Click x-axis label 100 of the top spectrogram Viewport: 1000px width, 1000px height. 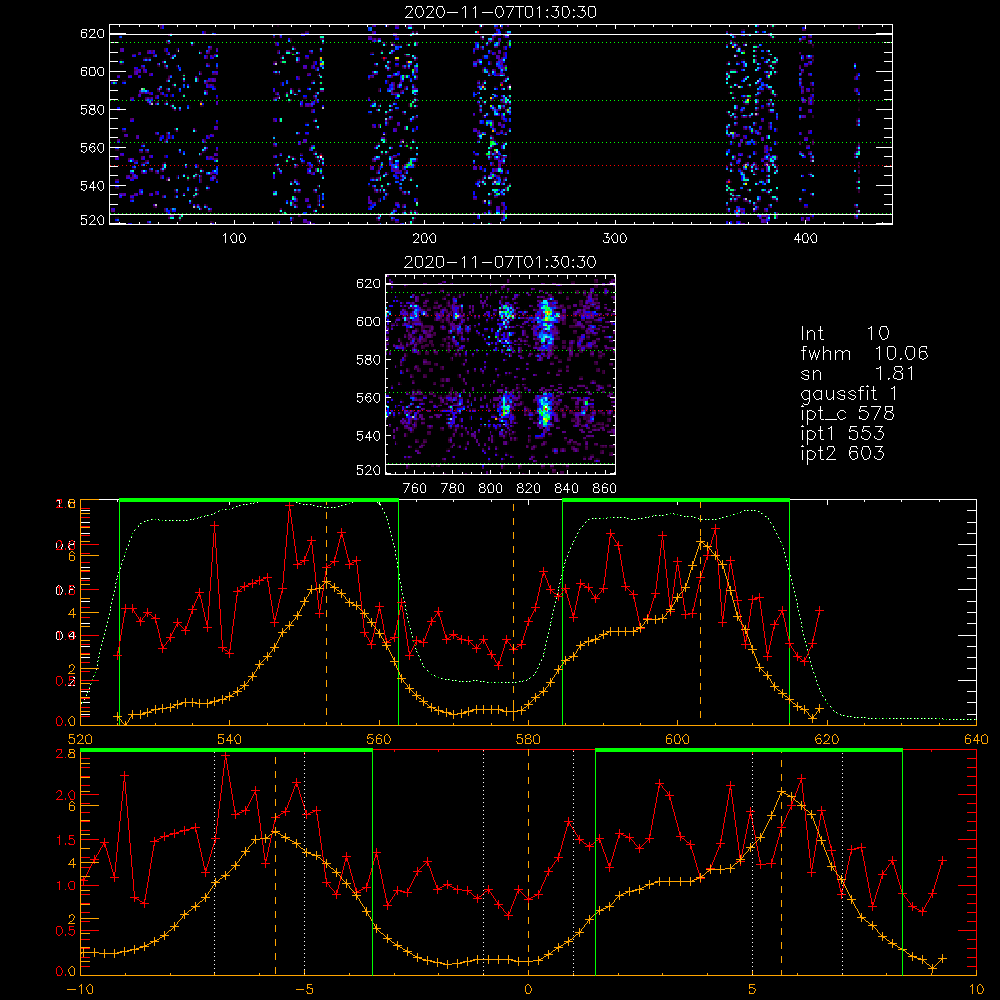tap(234, 239)
